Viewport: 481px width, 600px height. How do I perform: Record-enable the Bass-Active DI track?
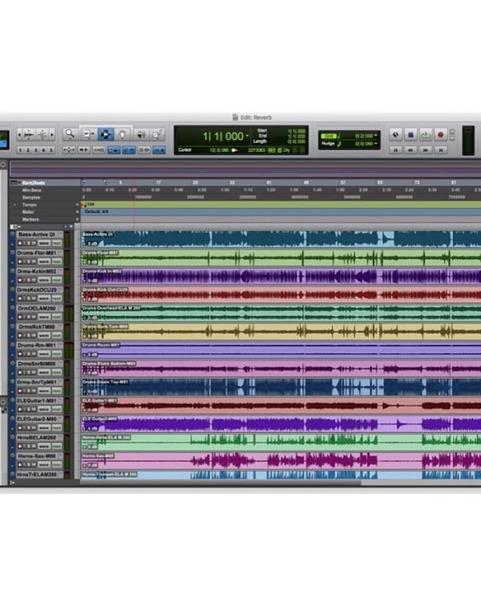(20, 243)
